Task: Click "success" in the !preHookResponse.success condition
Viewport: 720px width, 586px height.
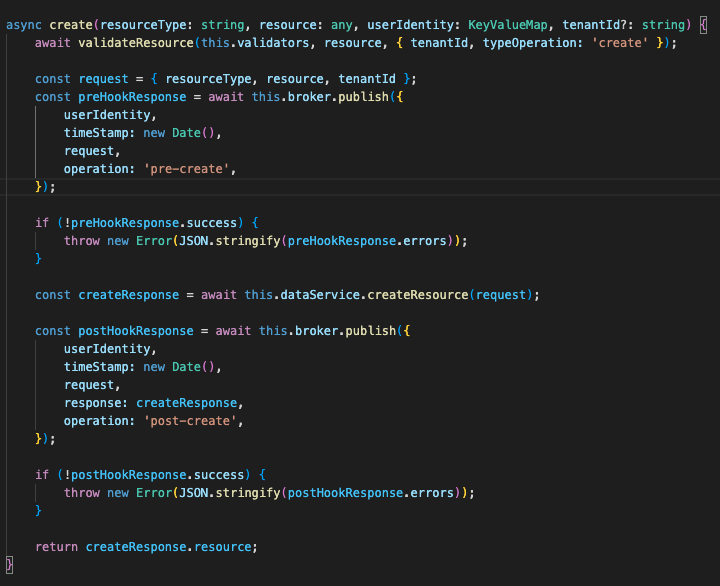Action: [212, 223]
